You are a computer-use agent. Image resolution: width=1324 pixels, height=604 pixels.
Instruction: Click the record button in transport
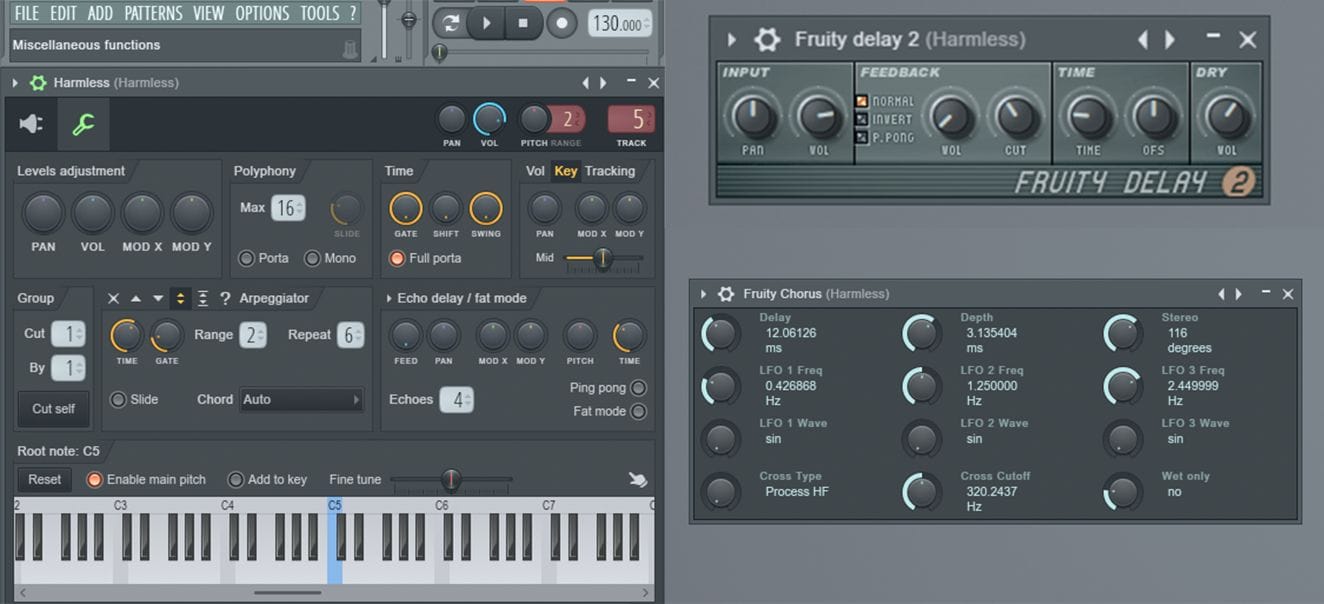[x=562, y=23]
